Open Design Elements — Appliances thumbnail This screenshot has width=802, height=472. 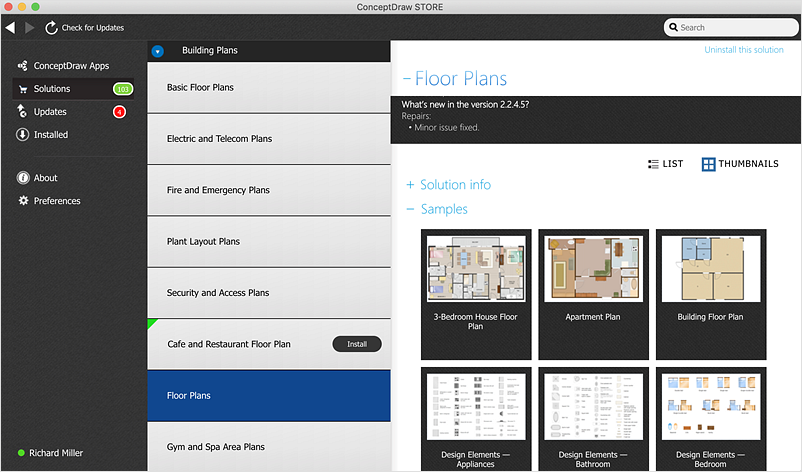(x=476, y=419)
